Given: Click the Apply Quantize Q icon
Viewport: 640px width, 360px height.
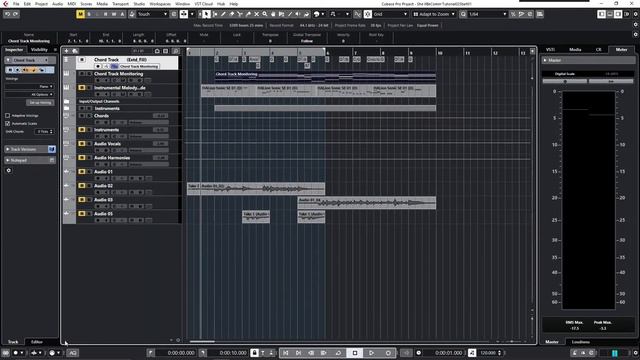Looking at the screenshot, I should point(463,14).
